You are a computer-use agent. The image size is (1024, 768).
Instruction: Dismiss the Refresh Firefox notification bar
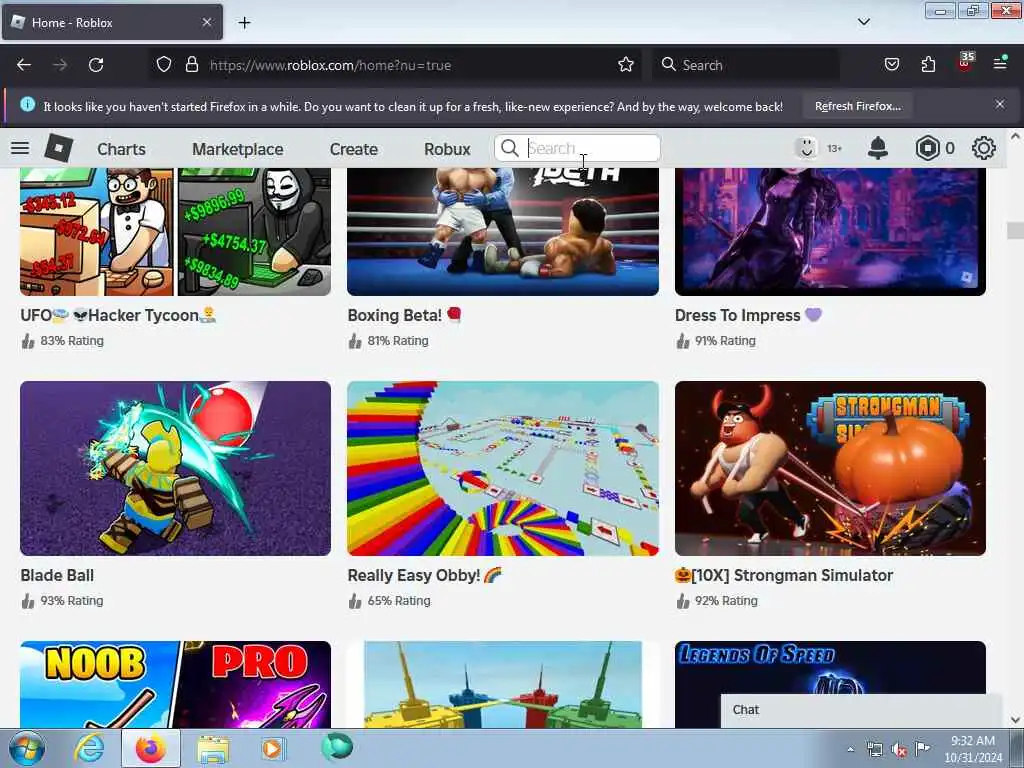tap(1000, 104)
